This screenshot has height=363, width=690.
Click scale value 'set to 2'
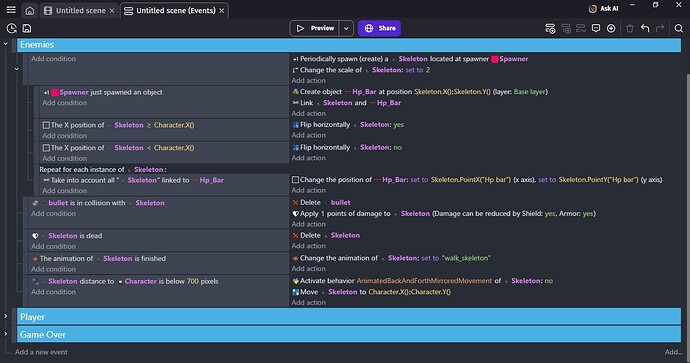point(418,70)
